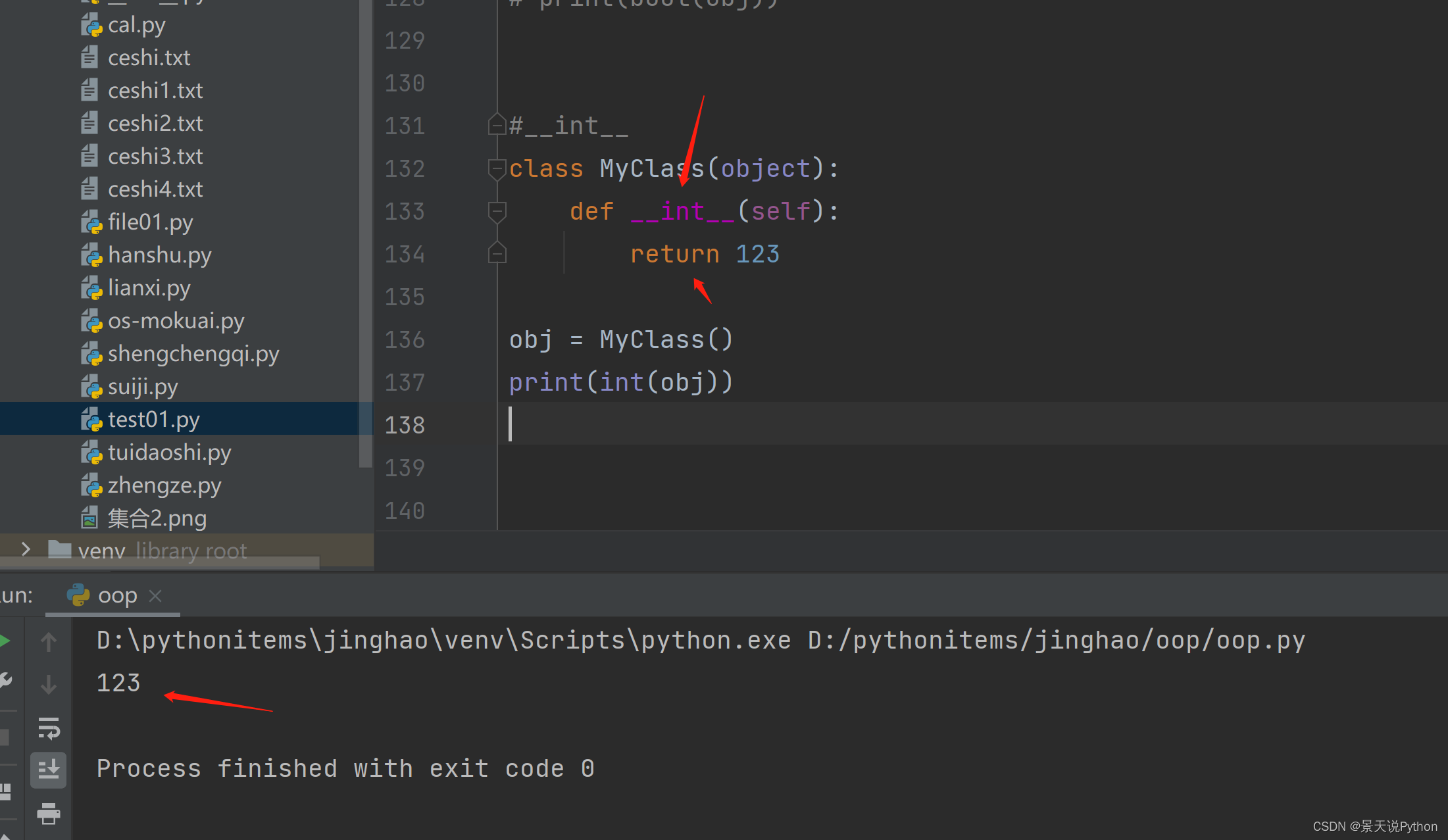Click fold end marker at line 134

[497, 253]
